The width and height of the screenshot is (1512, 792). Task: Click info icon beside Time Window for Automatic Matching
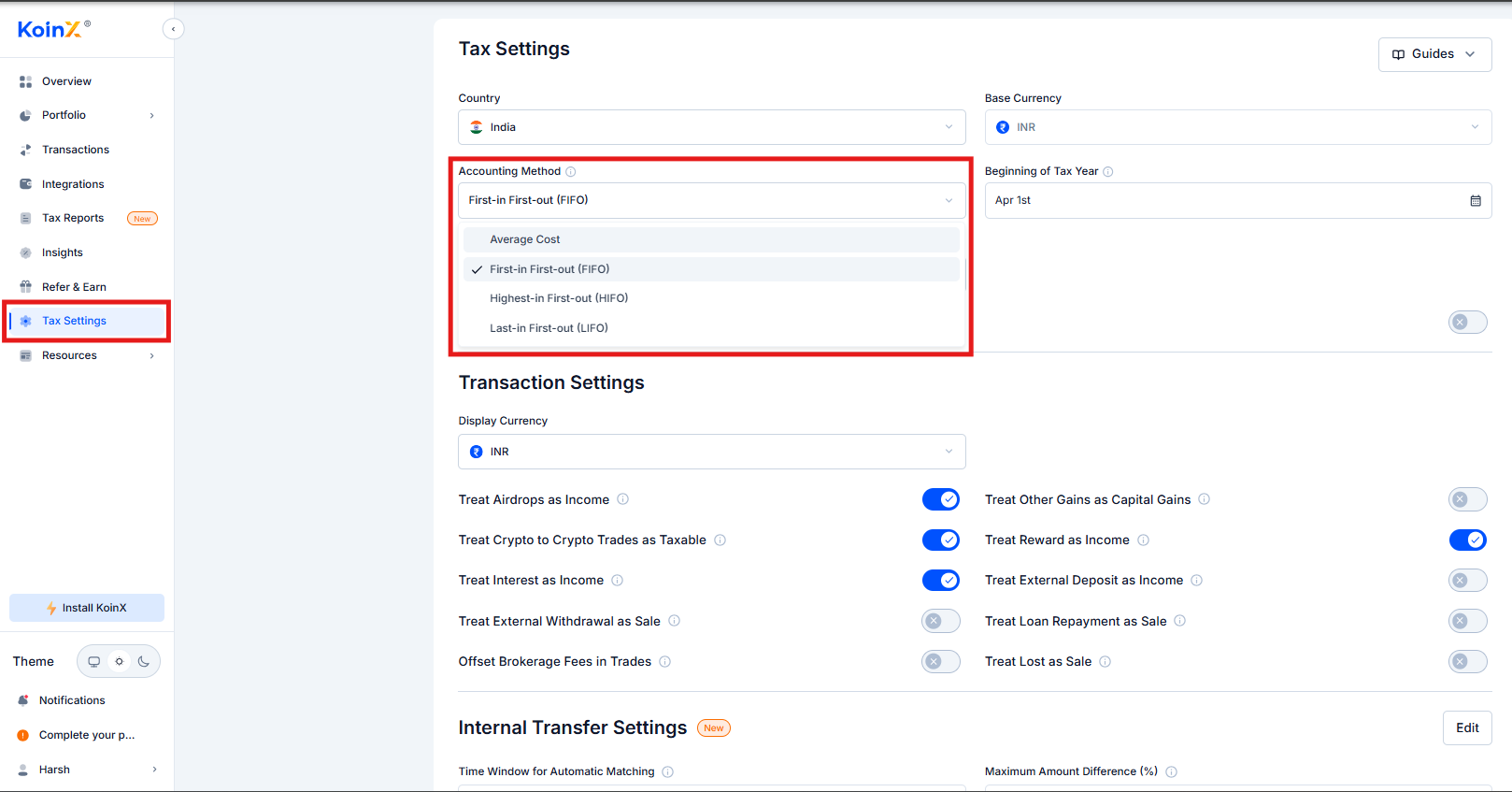tap(668, 771)
